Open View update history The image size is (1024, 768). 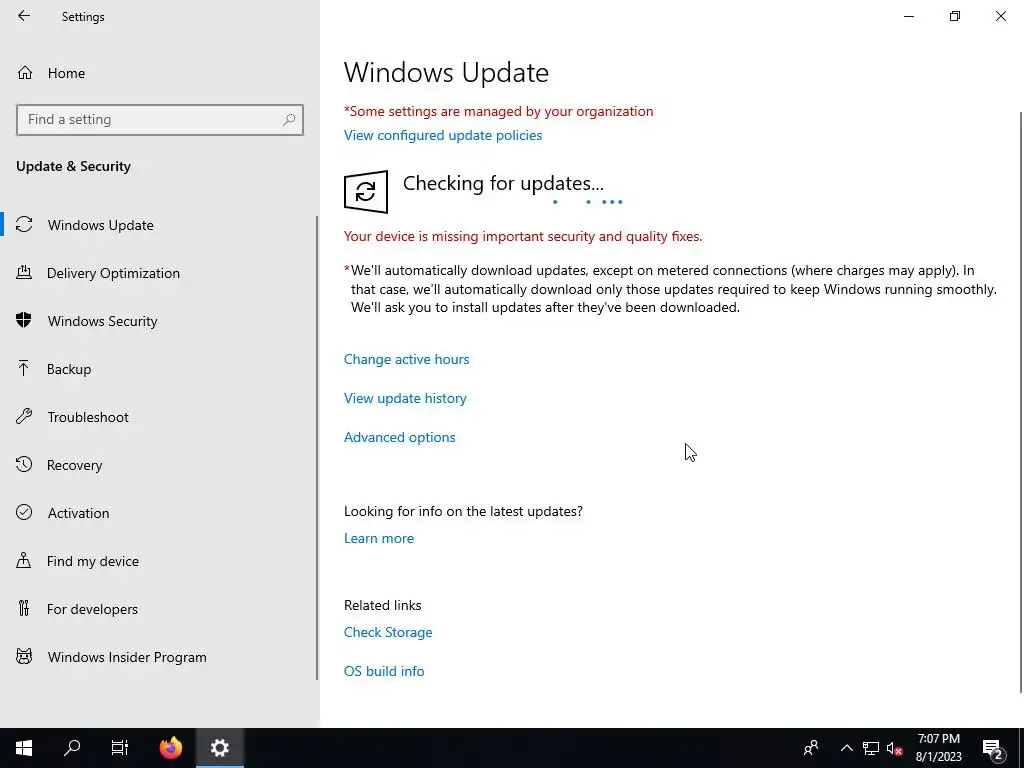[x=405, y=398]
